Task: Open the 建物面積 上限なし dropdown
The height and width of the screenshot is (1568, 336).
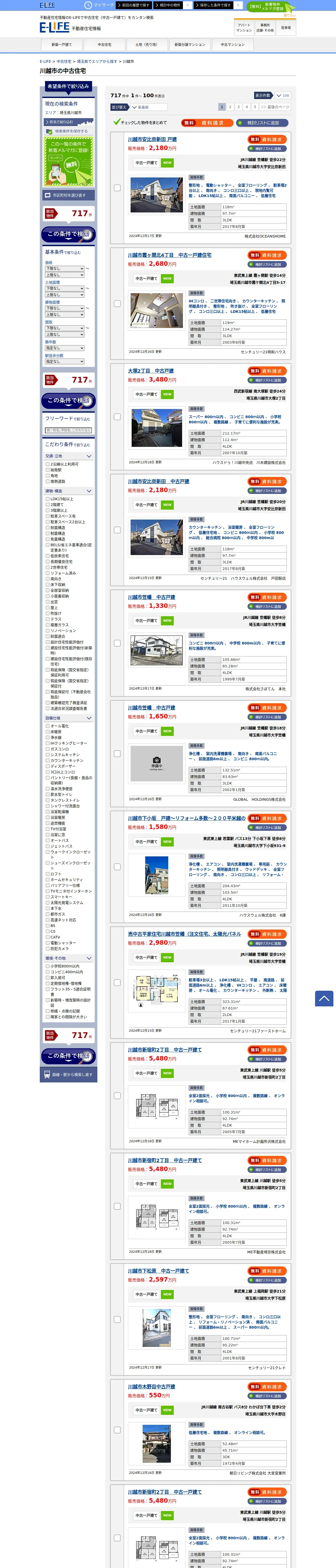Action: [65, 315]
